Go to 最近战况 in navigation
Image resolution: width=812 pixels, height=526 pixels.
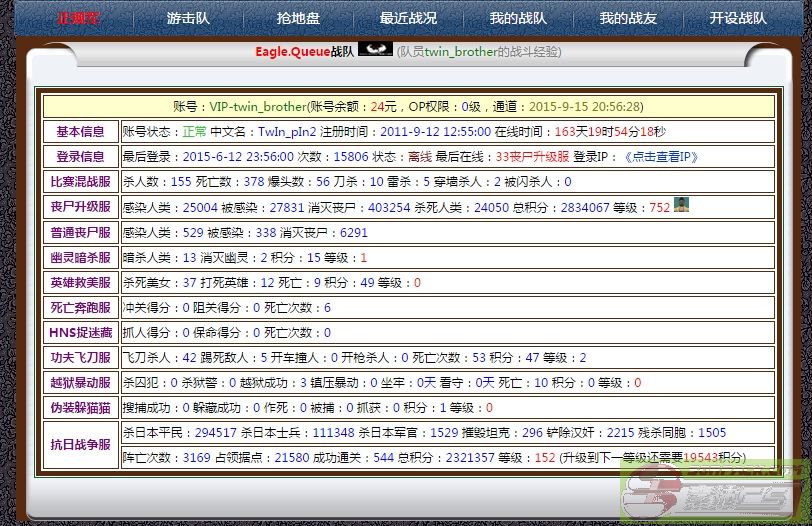pyautogui.click(x=408, y=18)
